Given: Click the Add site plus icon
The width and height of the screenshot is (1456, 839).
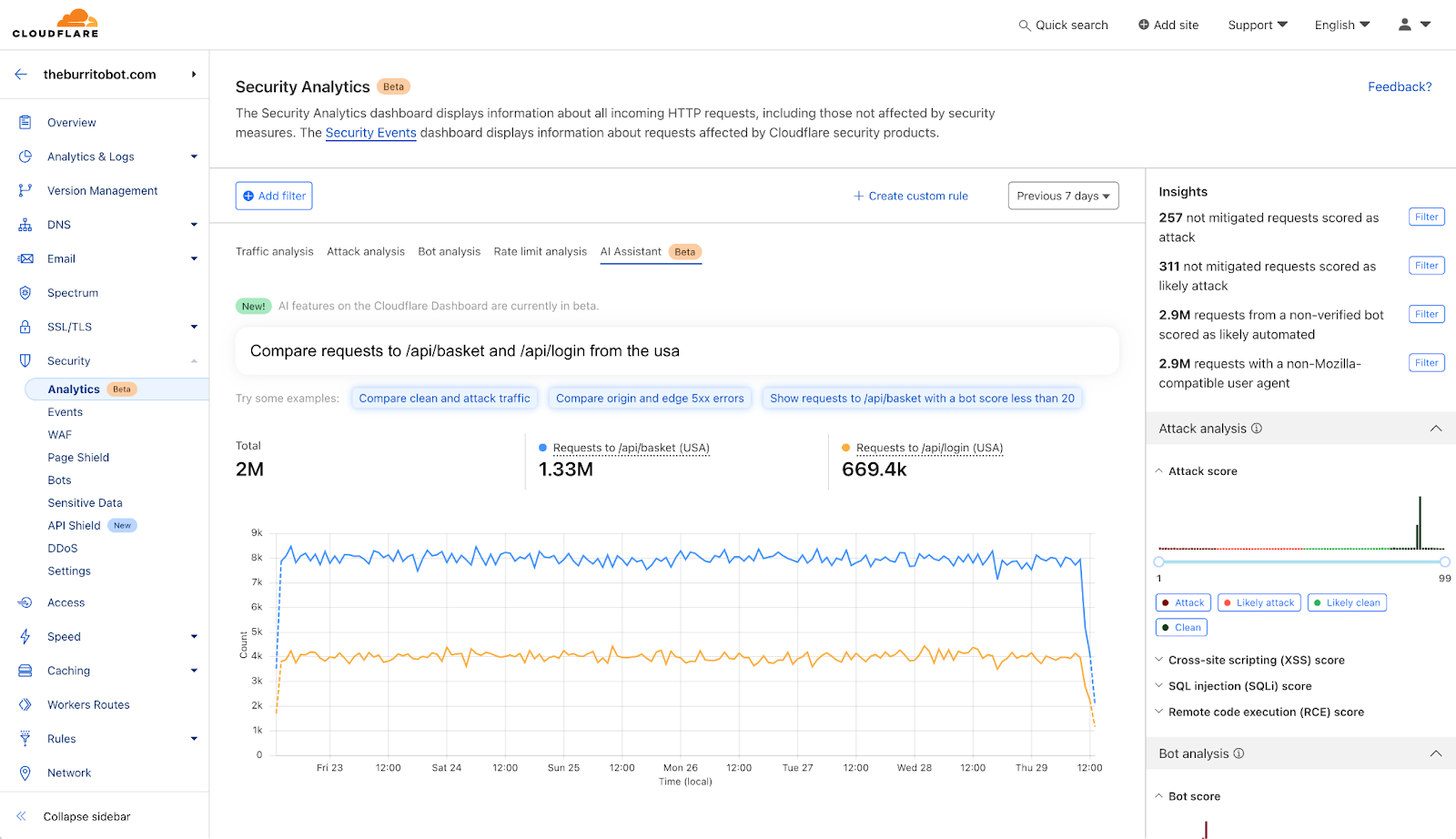Looking at the screenshot, I should coord(1144,25).
